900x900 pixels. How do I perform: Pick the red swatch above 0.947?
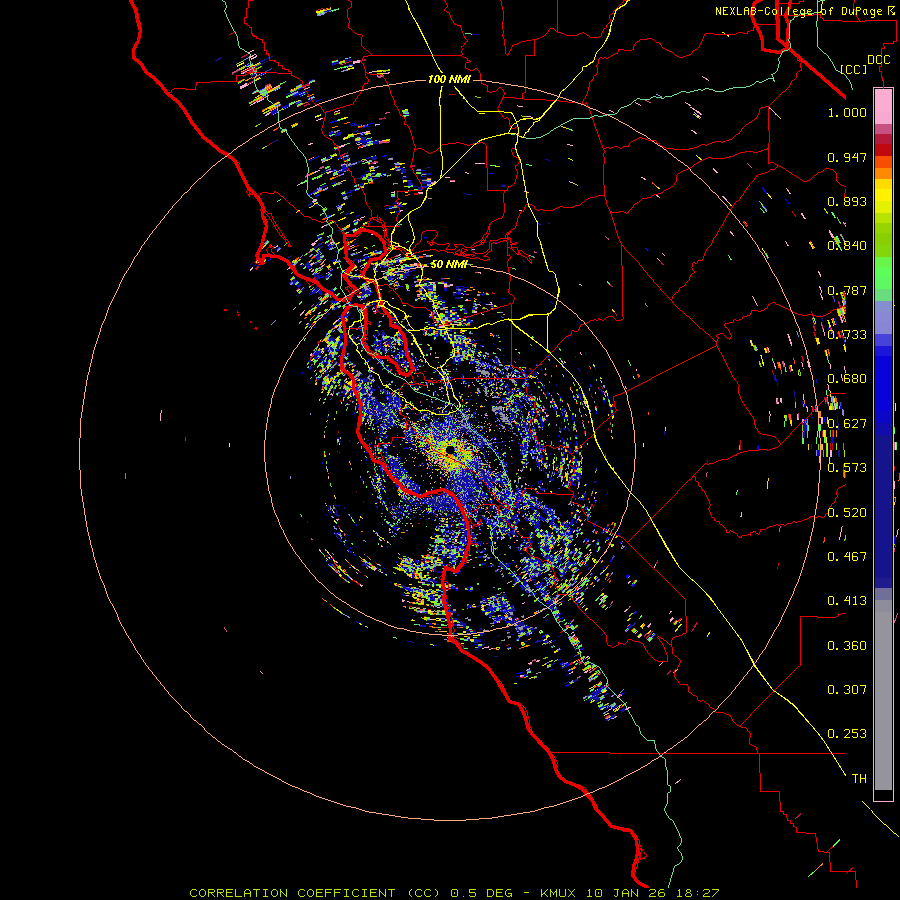coord(883,150)
